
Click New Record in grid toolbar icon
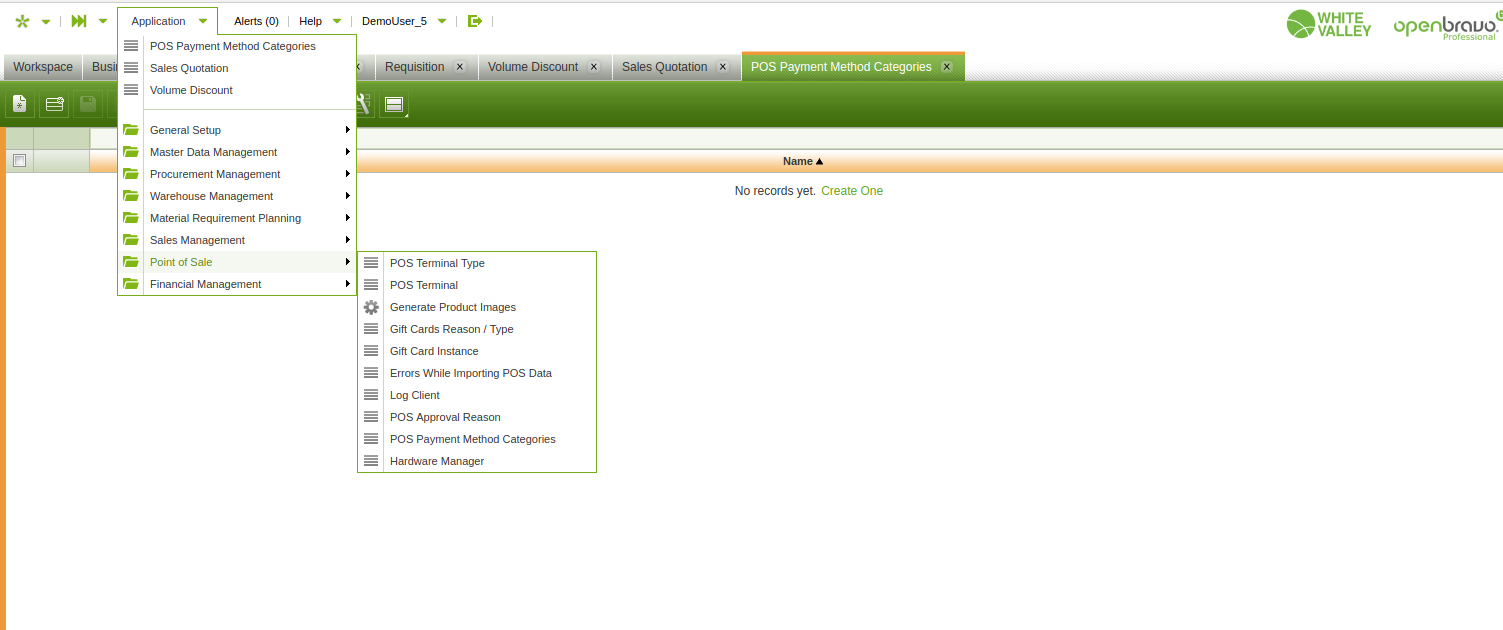(x=54, y=104)
